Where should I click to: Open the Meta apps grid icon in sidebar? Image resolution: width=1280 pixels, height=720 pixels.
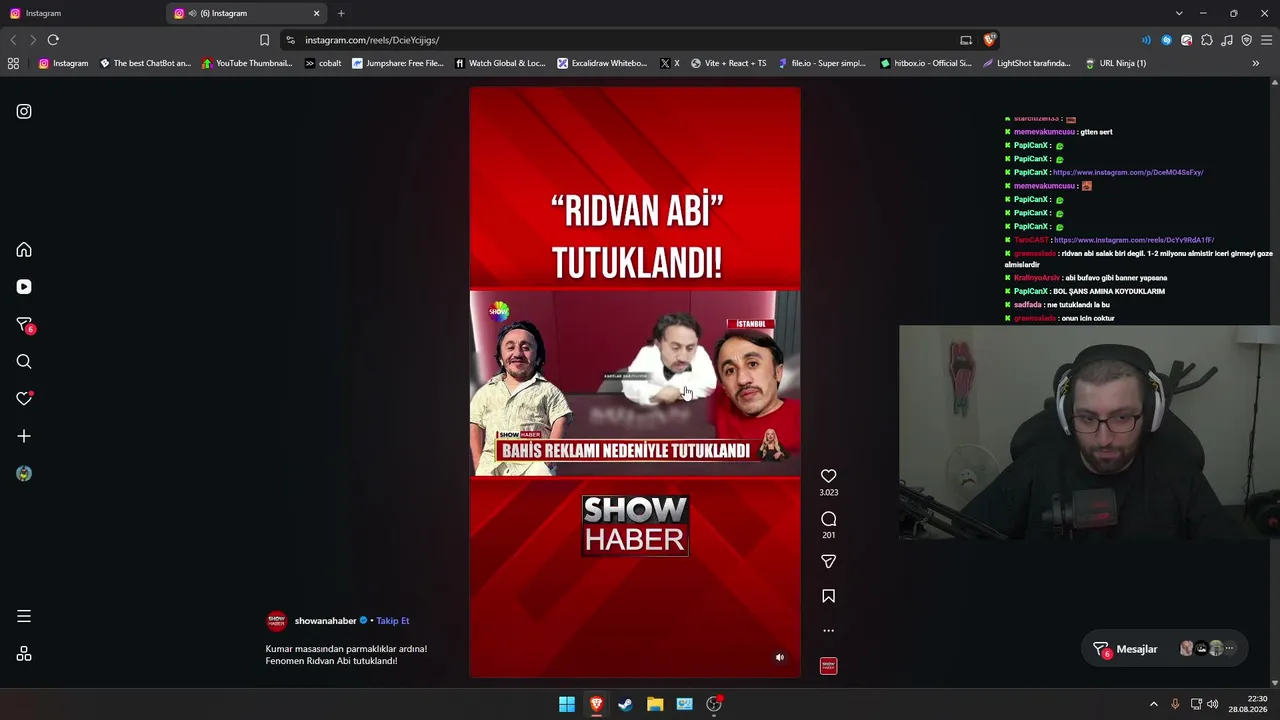[x=24, y=654]
